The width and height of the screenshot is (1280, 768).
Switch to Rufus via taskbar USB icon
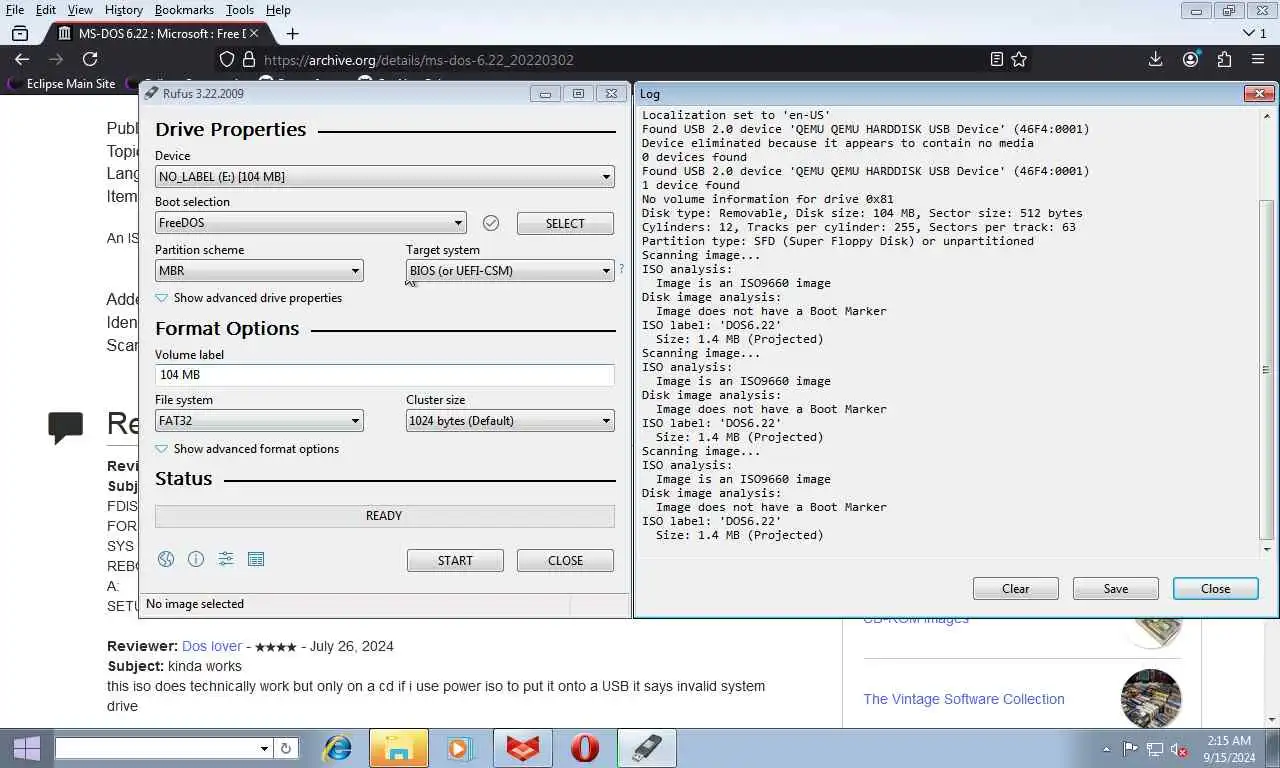647,748
